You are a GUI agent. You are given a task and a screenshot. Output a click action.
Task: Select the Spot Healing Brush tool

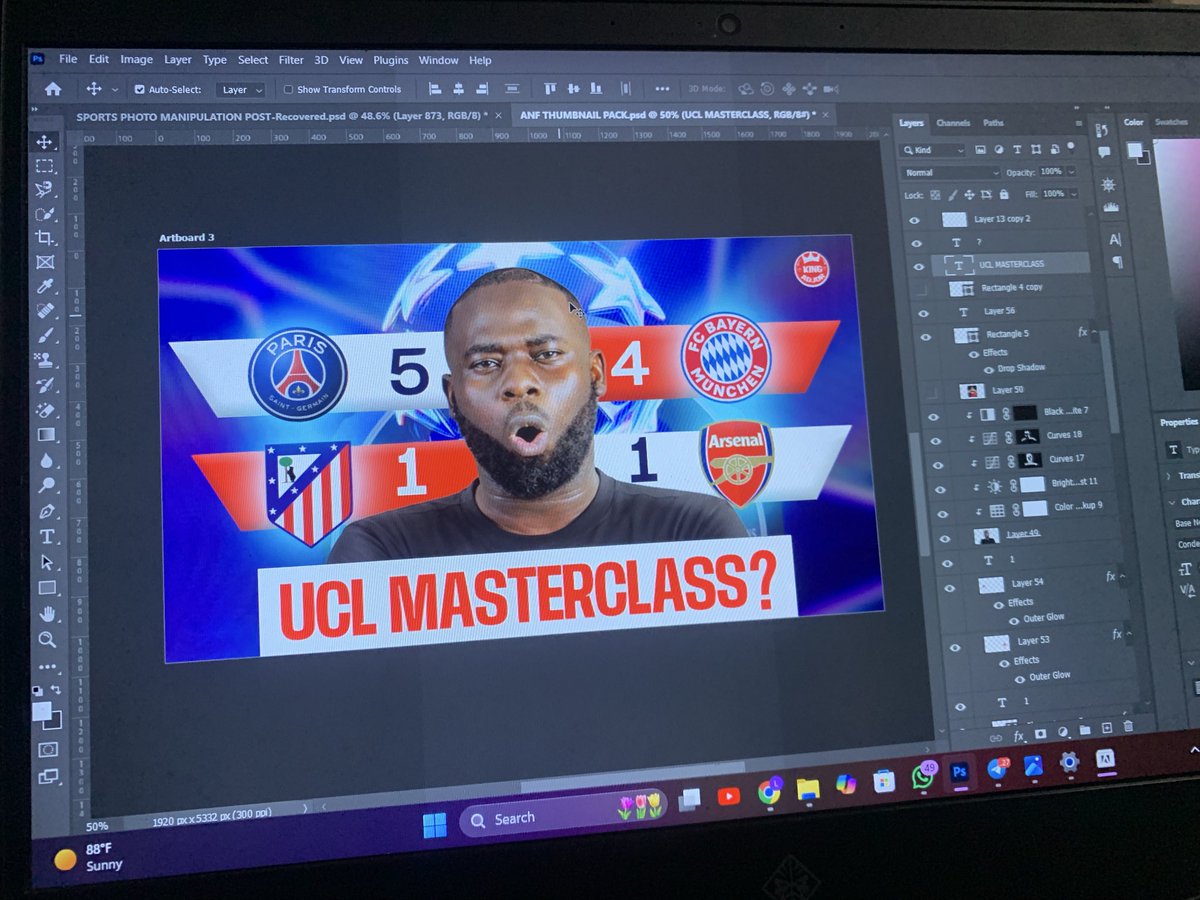(45, 311)
